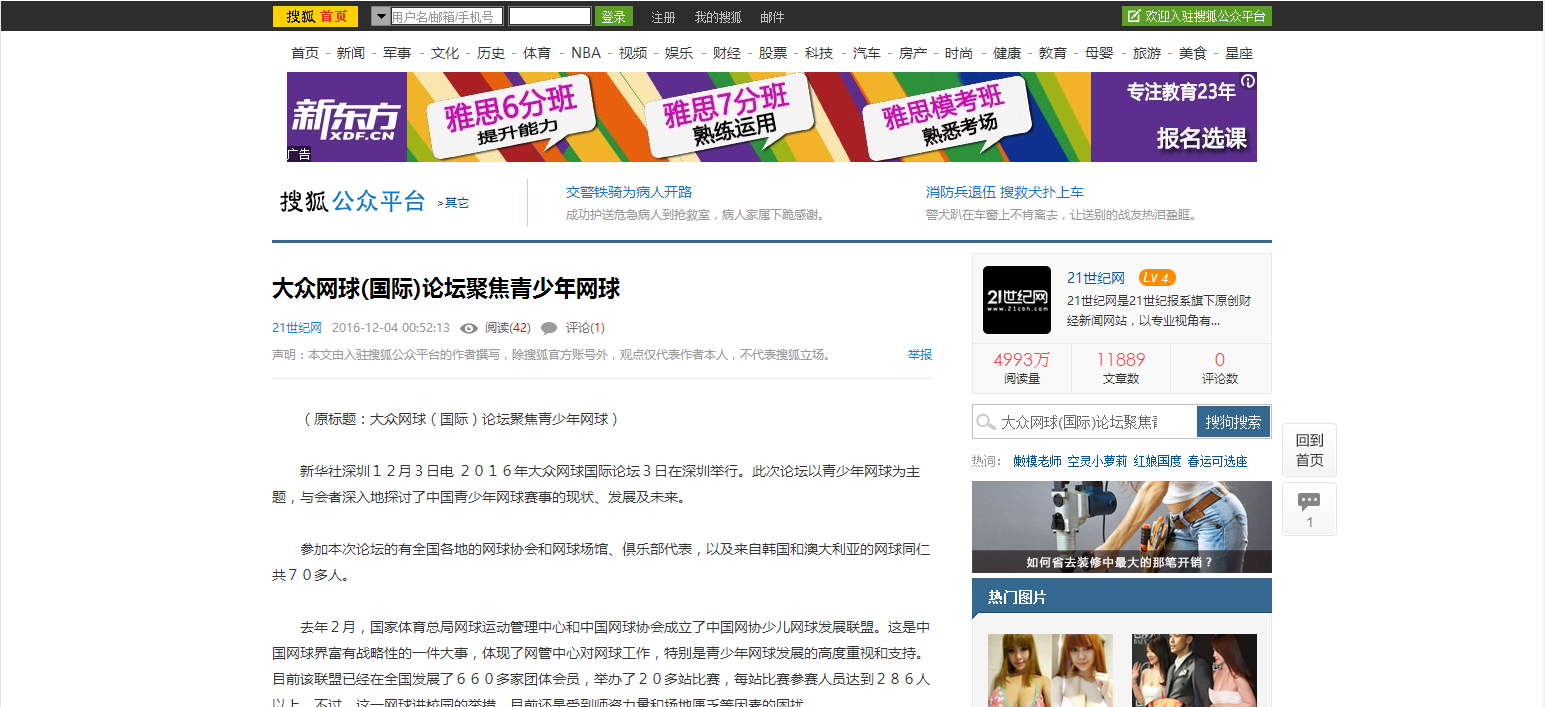Viewport: 1545px width, 707px height.
Task: Open the 空灵小萝莉 hot word
Action: tap(1097, 462)
